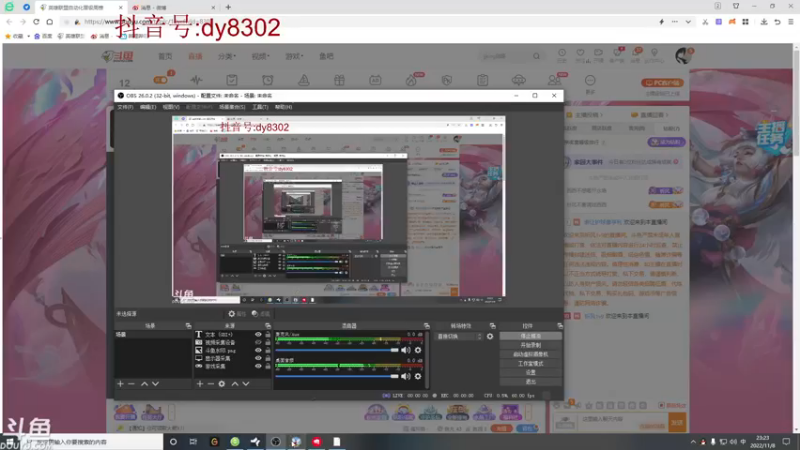This screenshot has height=450, width=800.
Task: Open settings gear for the desktop audio channel
Action: tap(418, 377)
